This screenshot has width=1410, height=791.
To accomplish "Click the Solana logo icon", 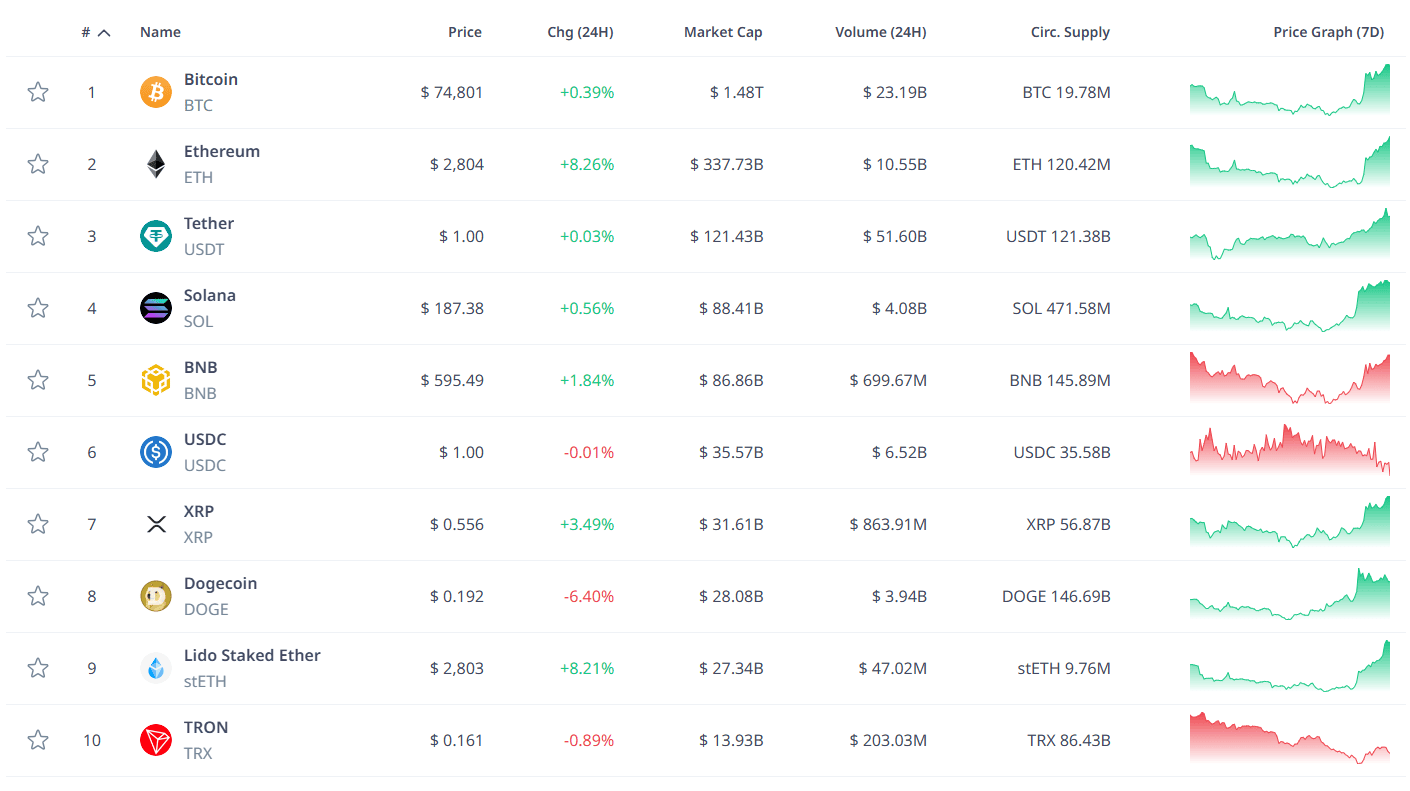I will pos(156,309).
